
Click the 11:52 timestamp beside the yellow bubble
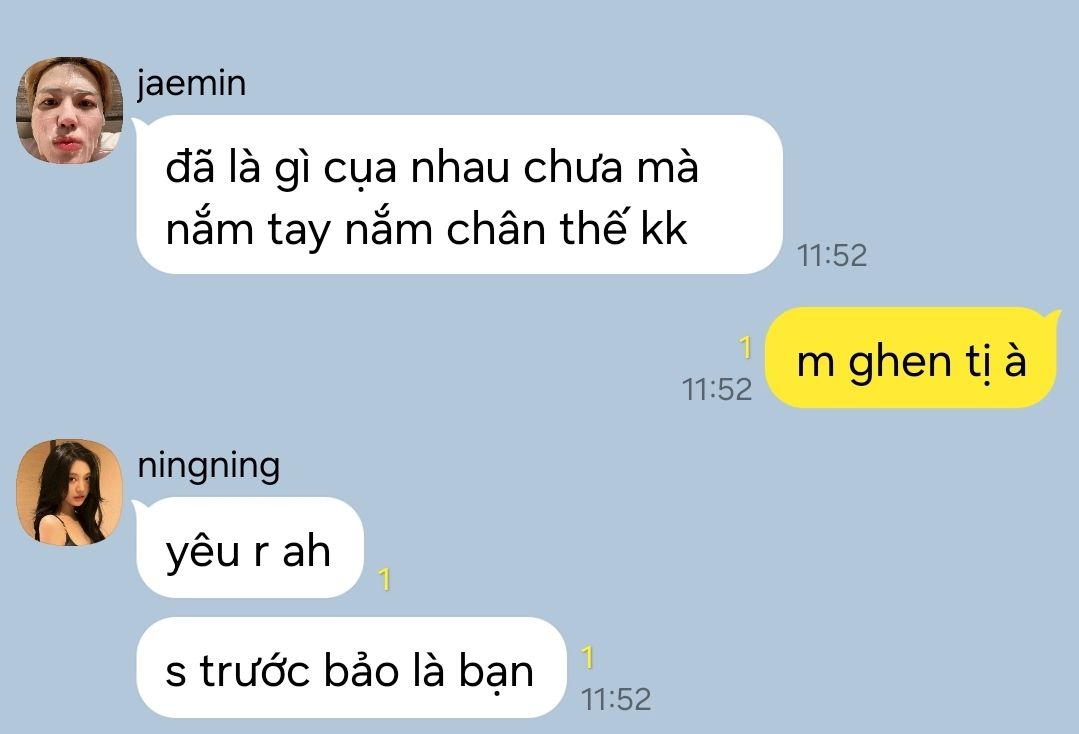coord(716,389)
